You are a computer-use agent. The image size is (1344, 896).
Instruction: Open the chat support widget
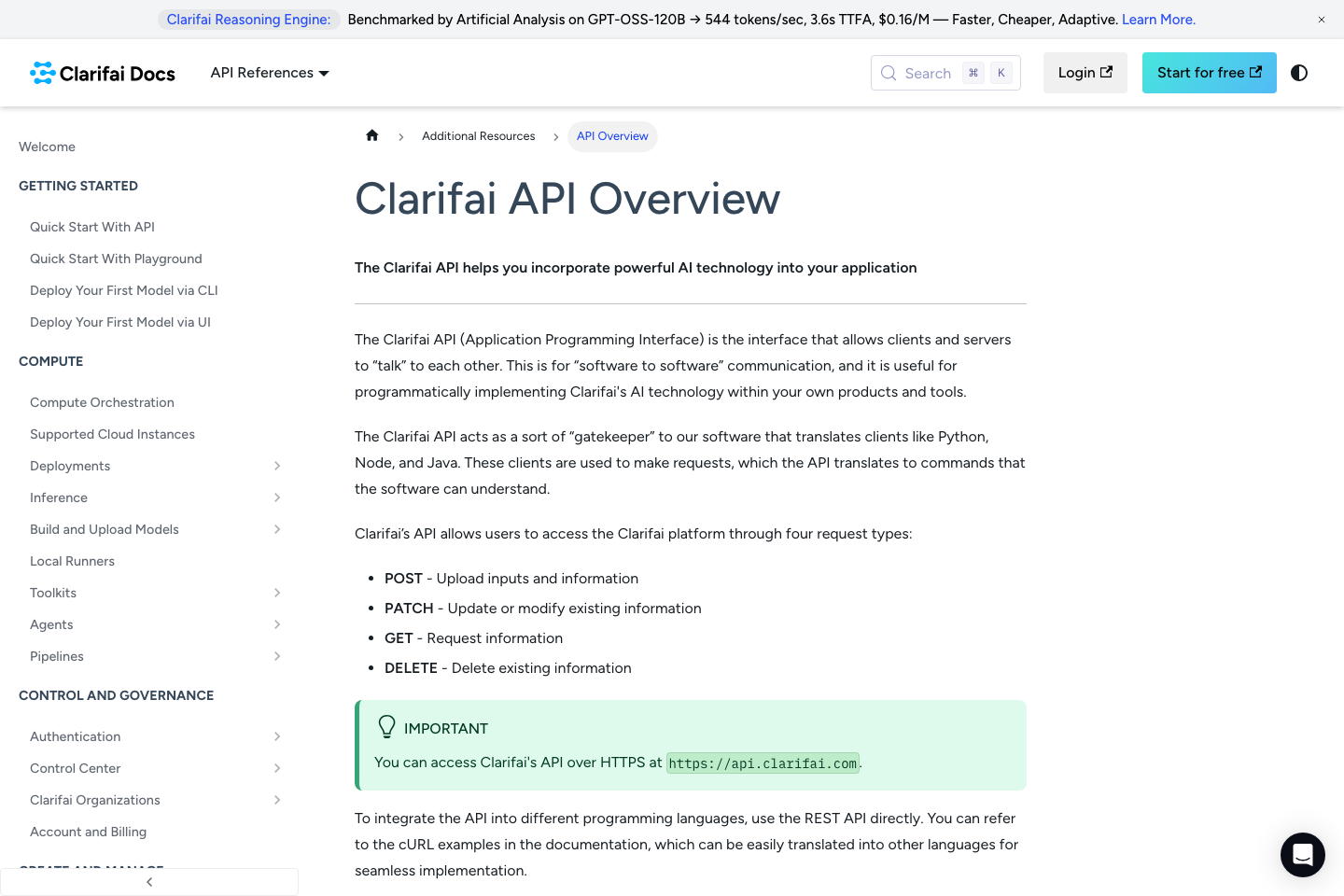(x=1302, y=855)
